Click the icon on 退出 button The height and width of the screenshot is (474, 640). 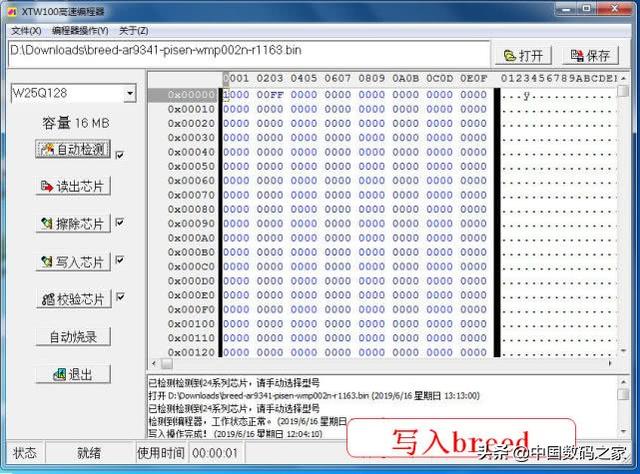coord(60,374)
